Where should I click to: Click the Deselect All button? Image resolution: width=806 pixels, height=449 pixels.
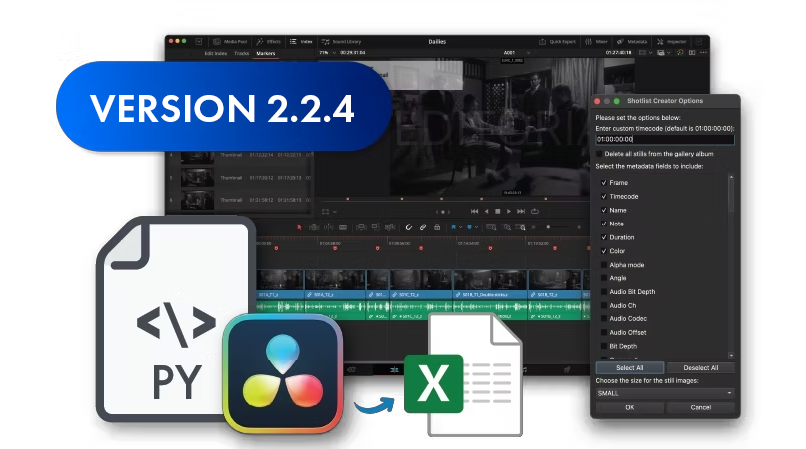coord(701,368)
